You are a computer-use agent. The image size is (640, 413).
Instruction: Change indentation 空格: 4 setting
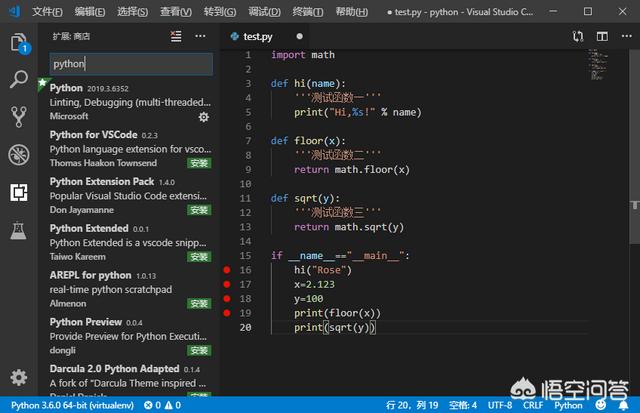(x=462, y=405)
